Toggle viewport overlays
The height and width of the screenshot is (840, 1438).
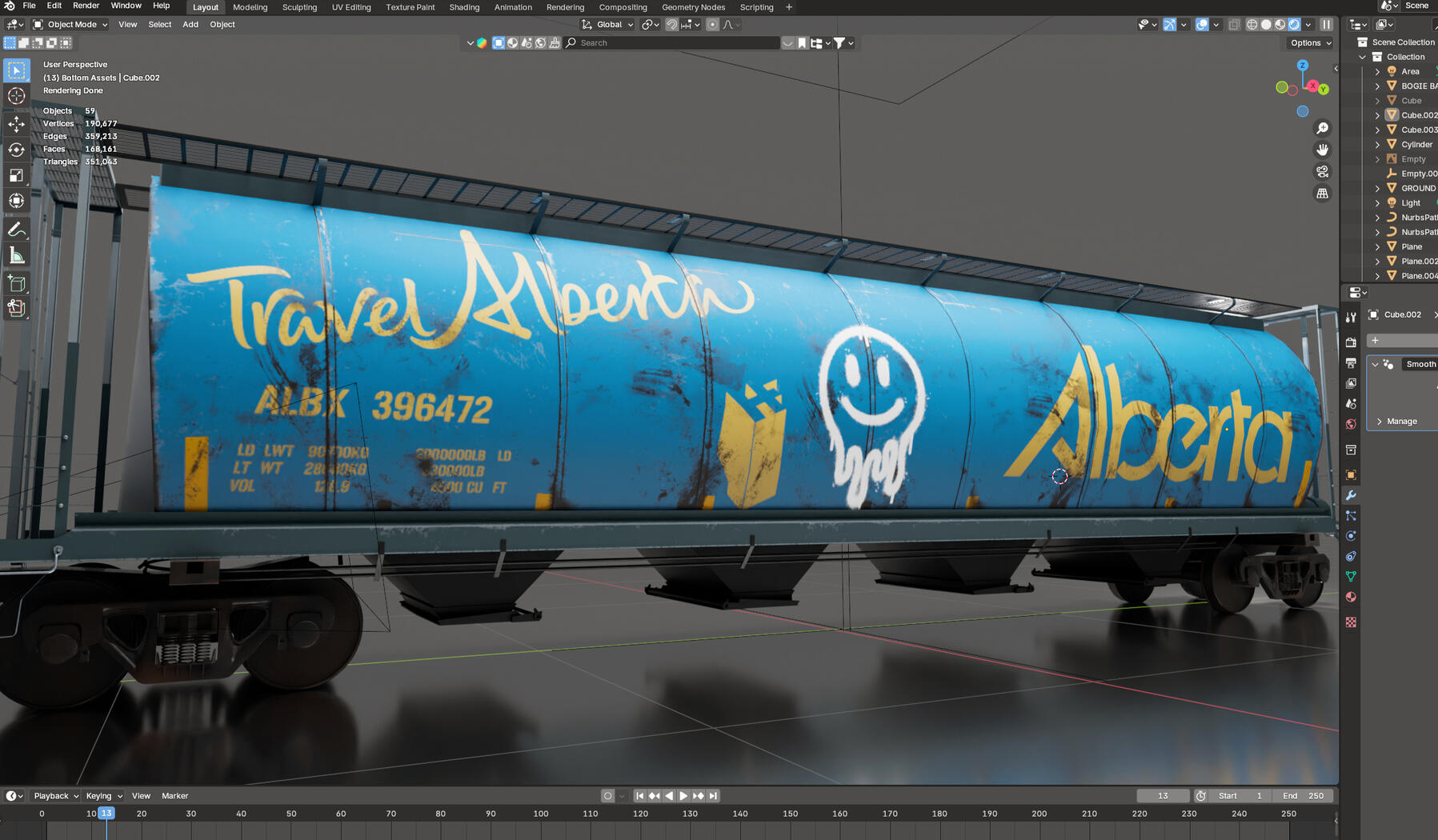click(x=1202, y=25)
